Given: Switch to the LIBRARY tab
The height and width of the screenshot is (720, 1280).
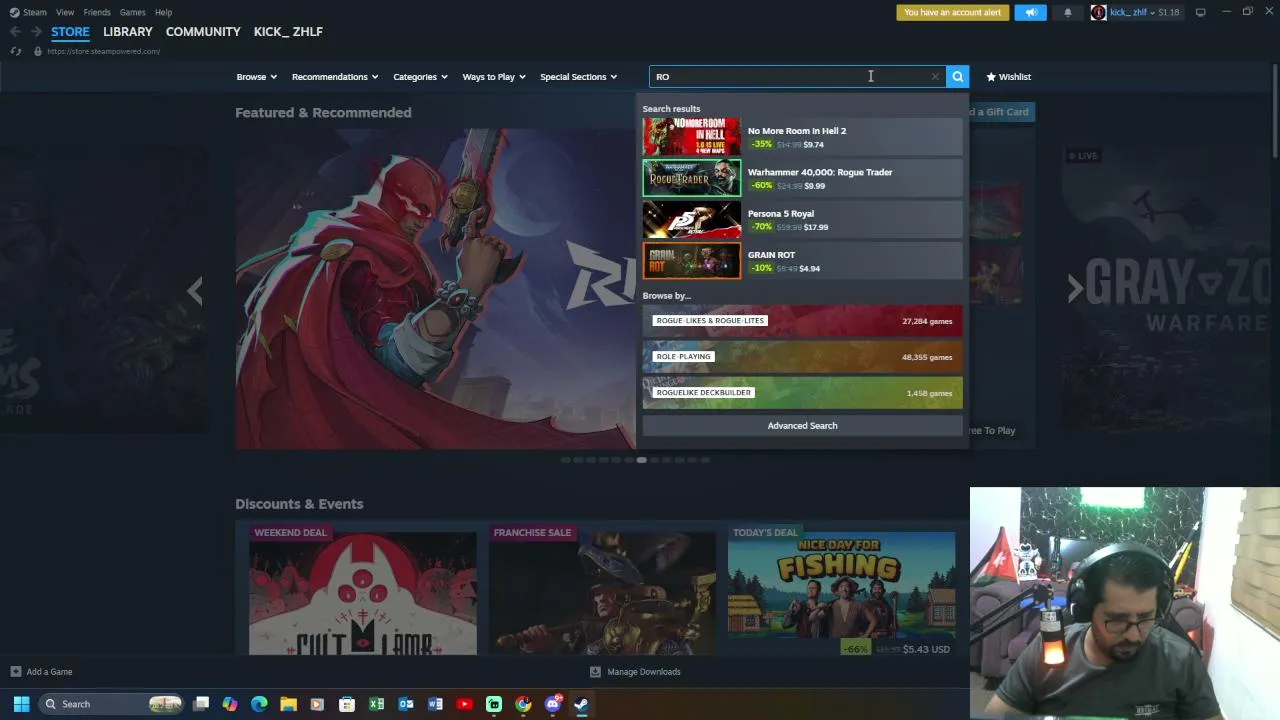Looking at the screenshot, I should pyautogui.click(x=128, y=32).
